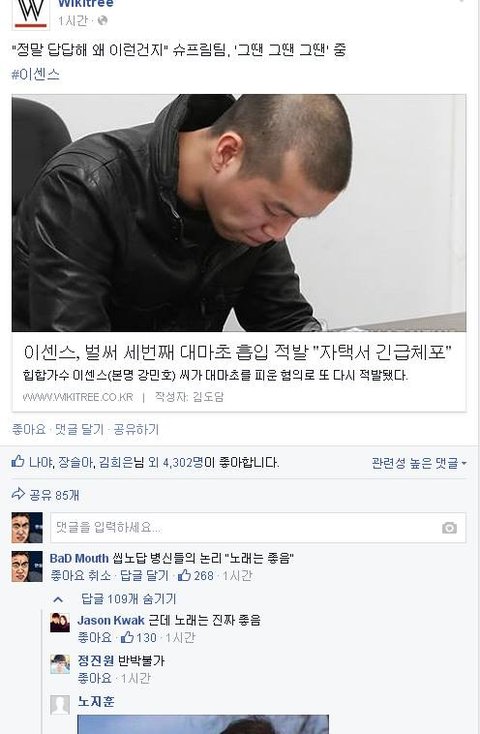The height and width of the screenshot is (734, 480).
Task: Click 답글 달기 on BaD Mouth comment
Action: pyautogui.click(x=144, y=575)
